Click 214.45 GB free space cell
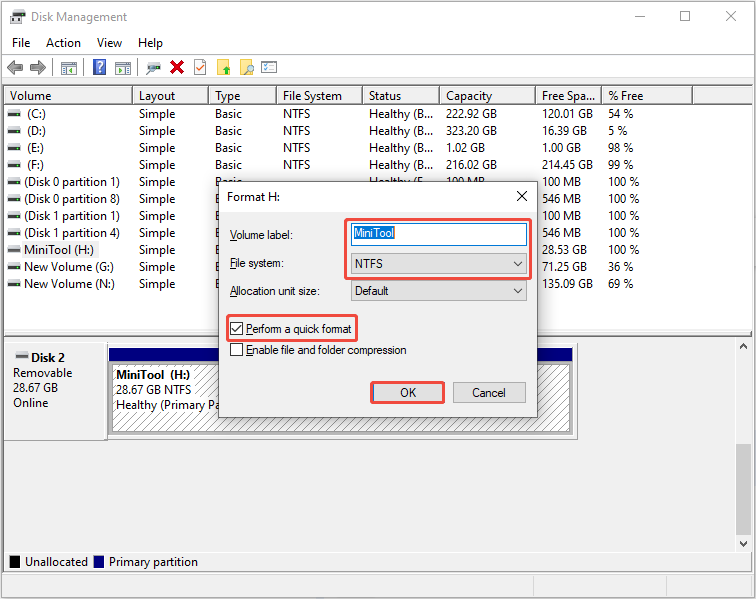This screenshot has width=756, height=599. click(567, 165)
